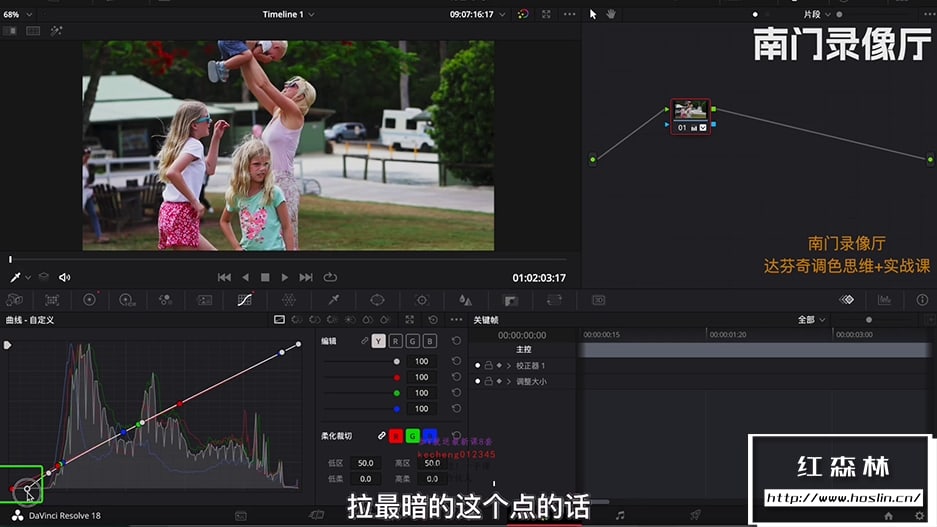Open curves panel options menu

coord(456,320)
